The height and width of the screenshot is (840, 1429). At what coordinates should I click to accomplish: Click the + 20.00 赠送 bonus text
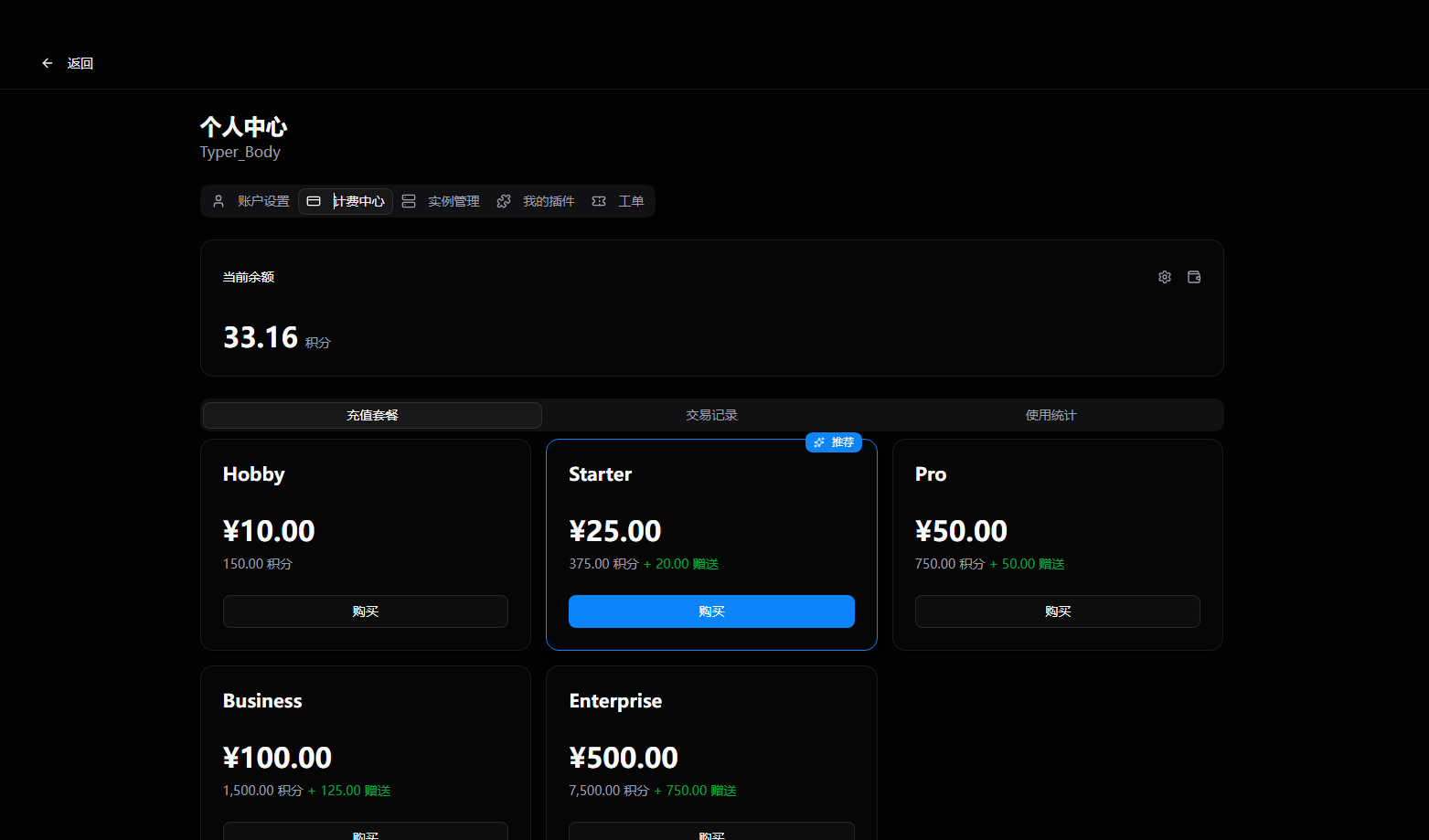[681, 564]
